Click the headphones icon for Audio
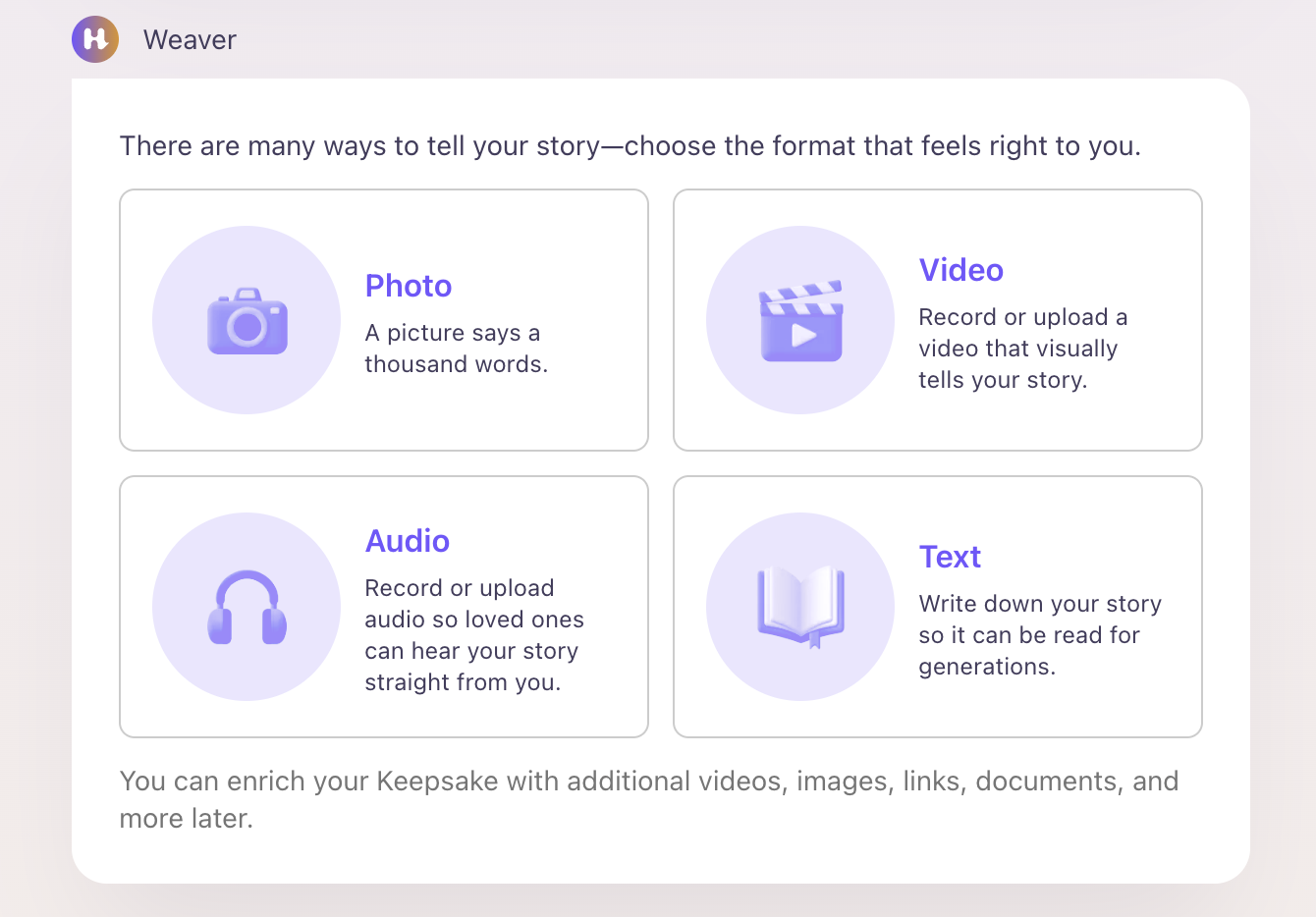Viewport: 1316px width, 917px height. tap(247, 608)
